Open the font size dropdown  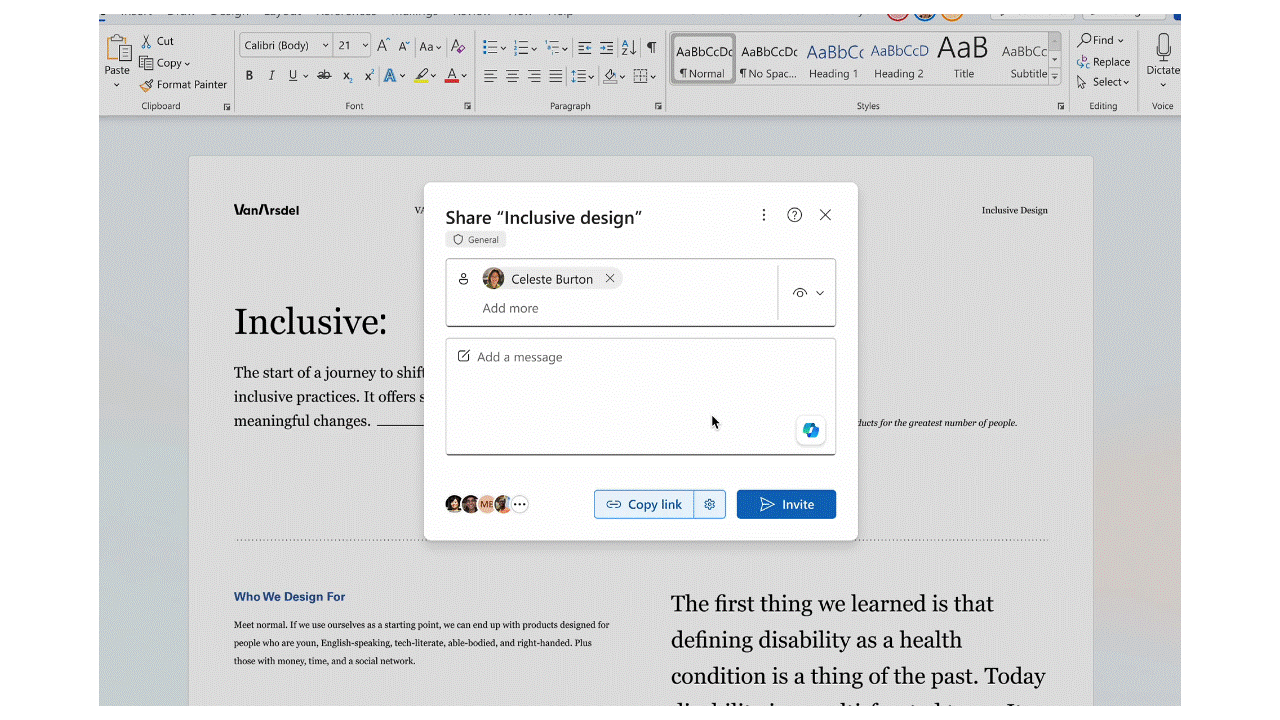click(365, 46)
